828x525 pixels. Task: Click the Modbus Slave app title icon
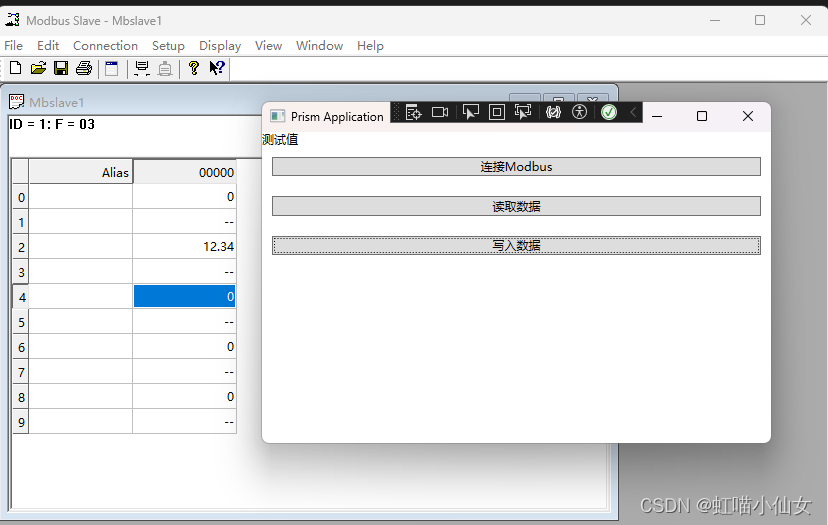pyautogui.click(x=13, y=20)
